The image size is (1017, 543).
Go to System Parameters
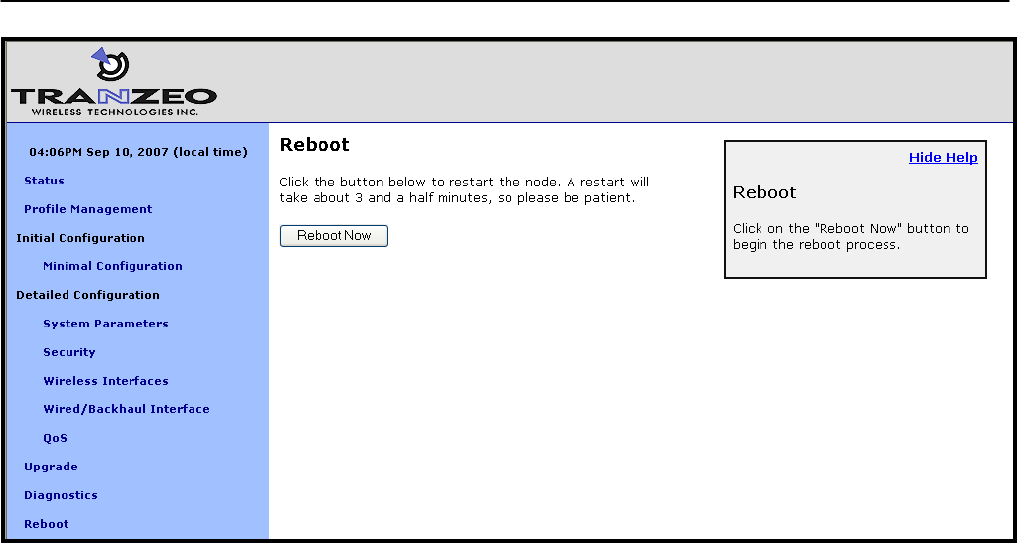coord(106,323)
